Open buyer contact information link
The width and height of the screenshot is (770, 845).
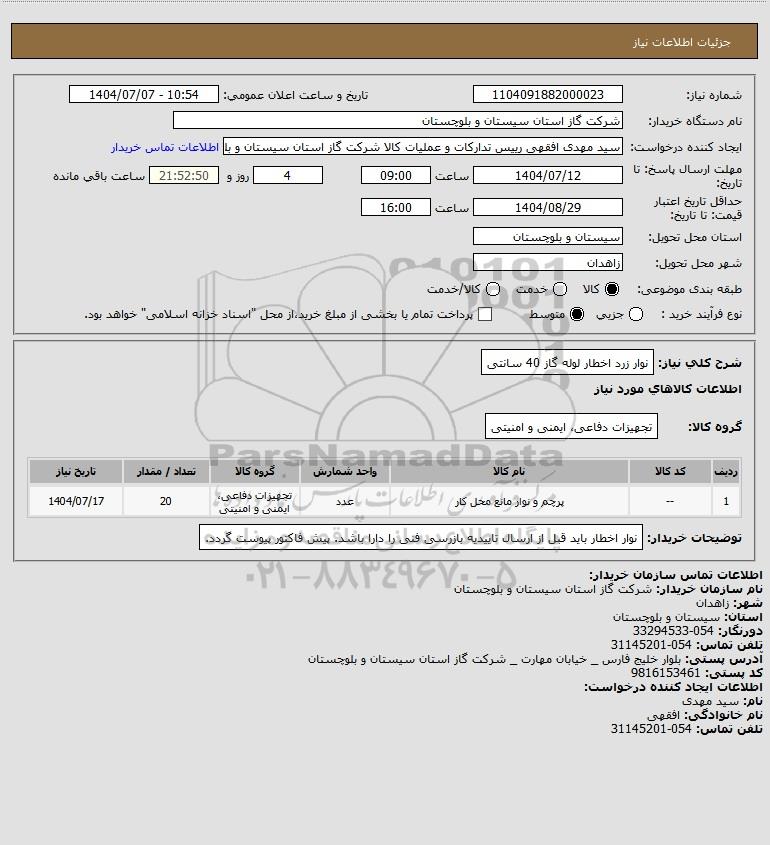click(x=165, y=147)
